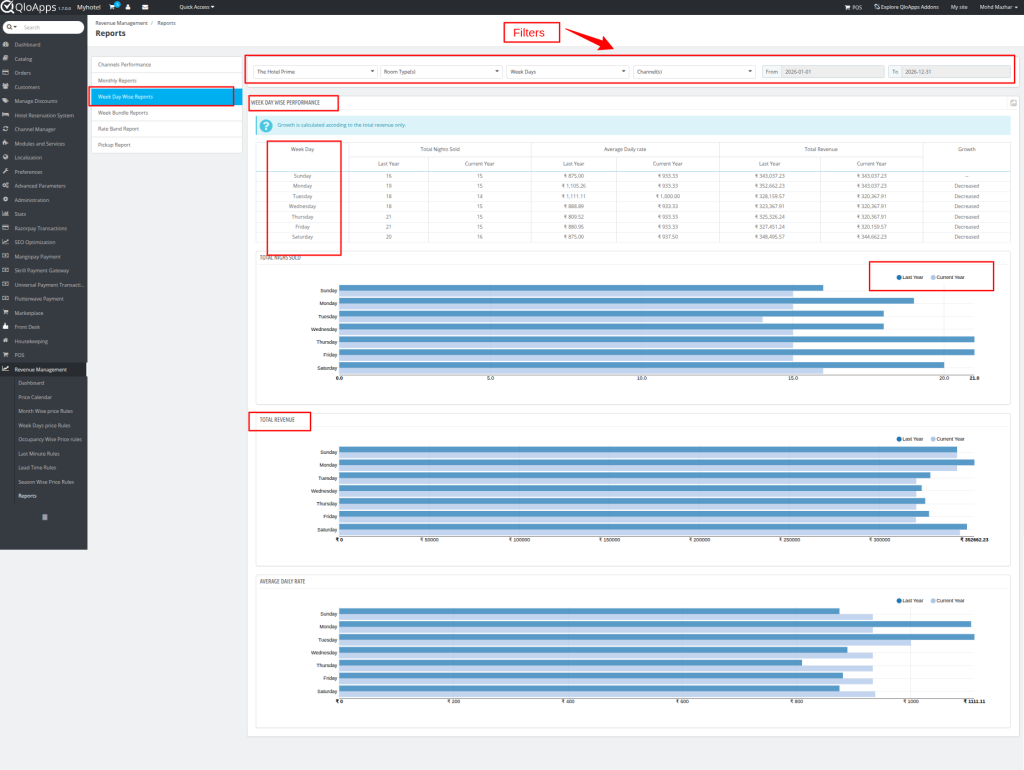The image size is (1024, 770).
Task: Toggle Last Year series in Total Nights Sold legend
Action: coord(910,277)
